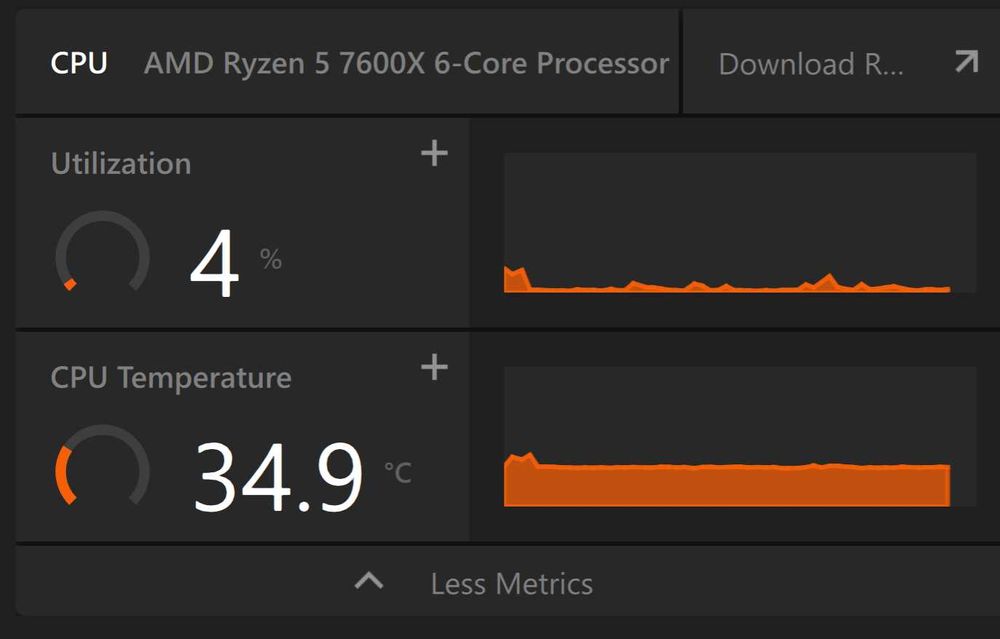
Task: Click the flat middle of the utilization graph
Action: point(740,288)
